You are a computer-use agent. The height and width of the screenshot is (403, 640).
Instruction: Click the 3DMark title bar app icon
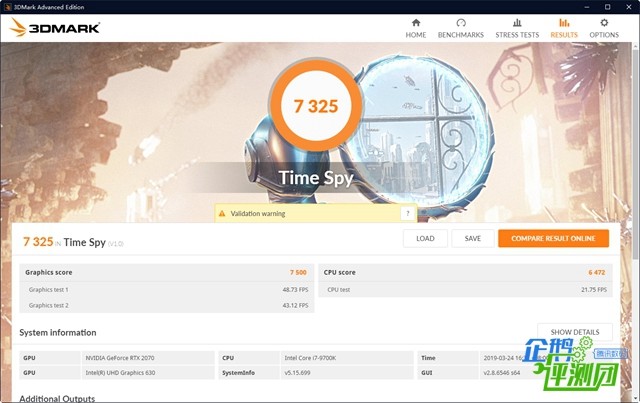[7, 7]
